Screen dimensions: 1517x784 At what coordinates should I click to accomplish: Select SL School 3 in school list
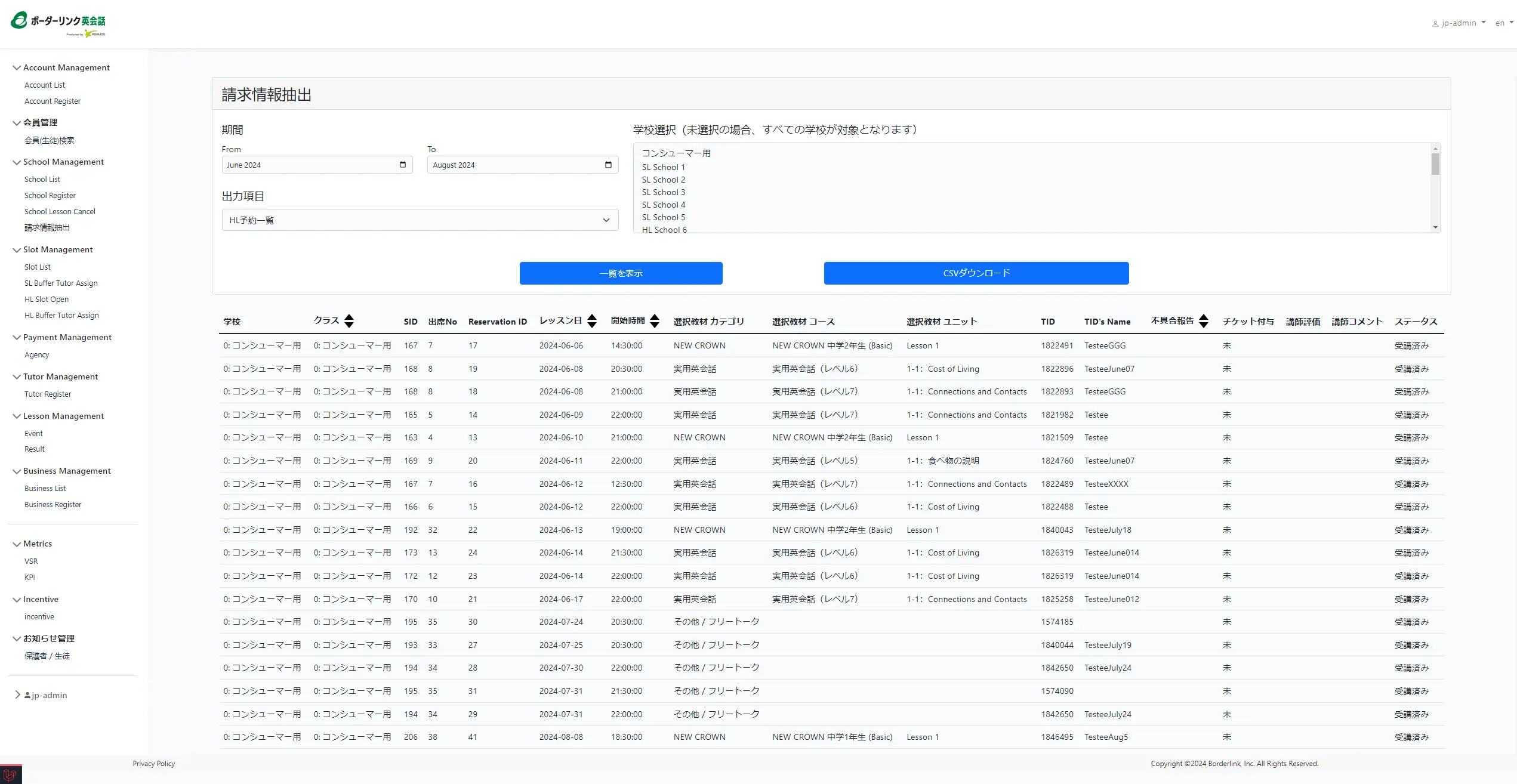[663, 192]
